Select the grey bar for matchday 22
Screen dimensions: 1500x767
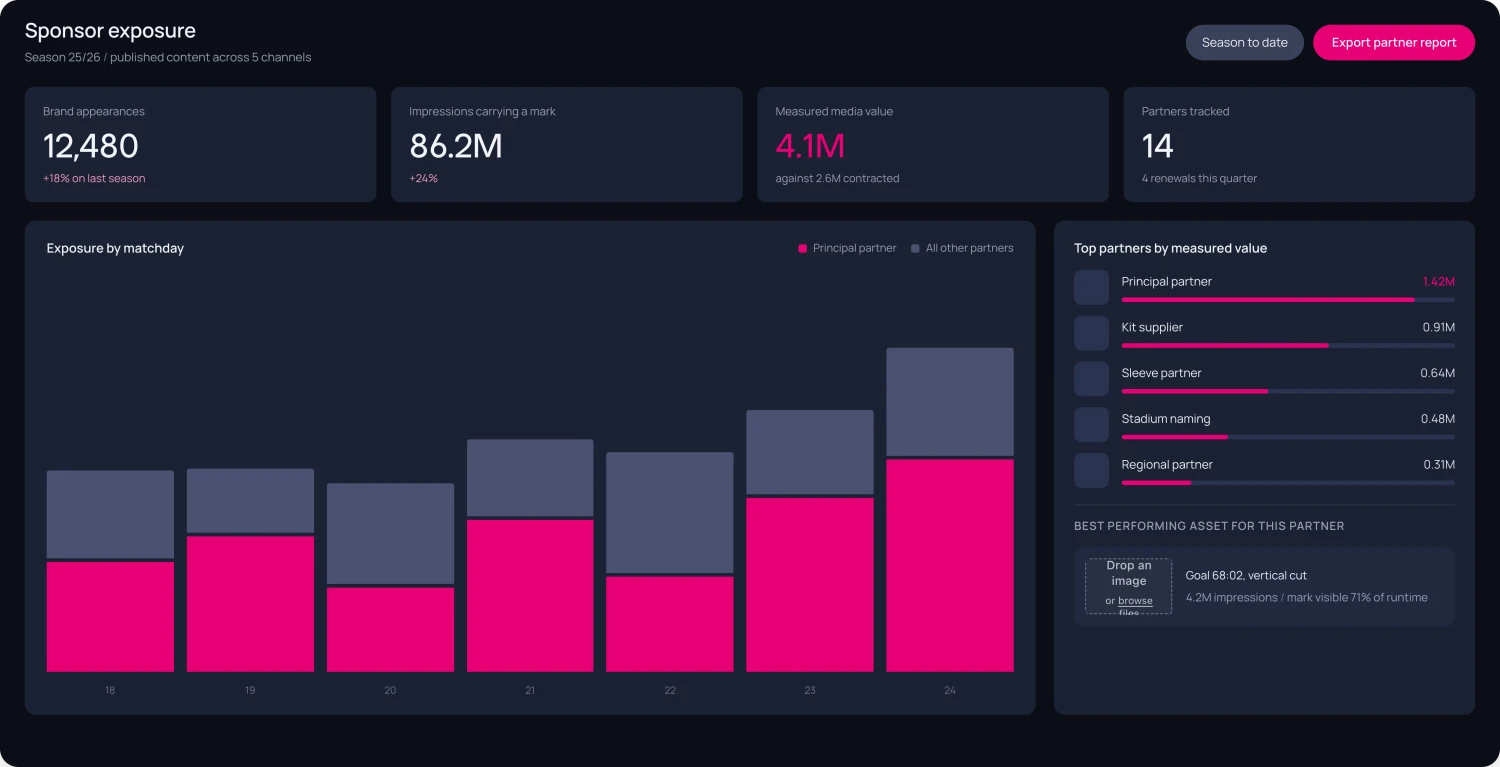pyautogui.click(x=670, y=512)
